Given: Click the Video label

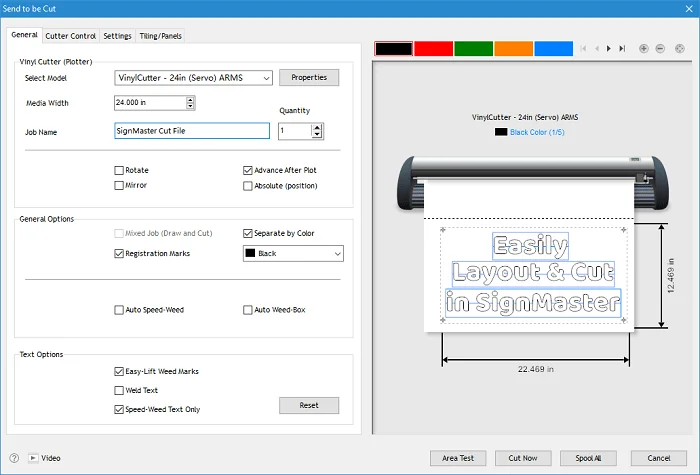Looking at the screenshot, I should [51, 458].
